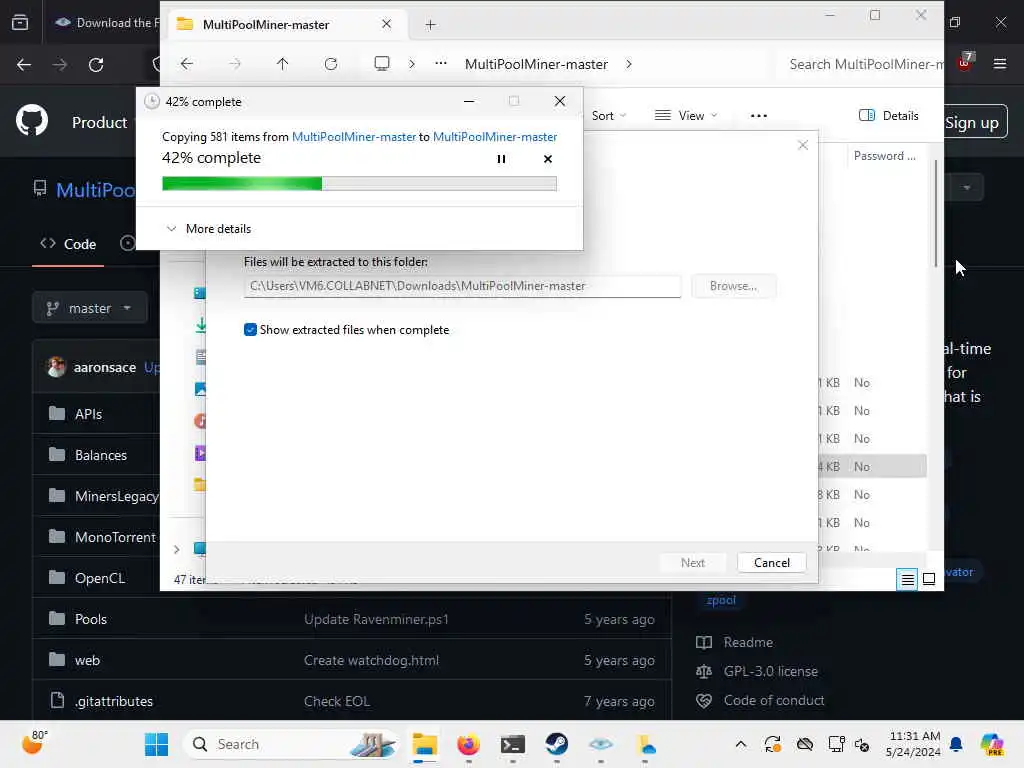Screen dimensions: 1024x768
Task: Pause the file copy operation
Action: coord(501,159)
